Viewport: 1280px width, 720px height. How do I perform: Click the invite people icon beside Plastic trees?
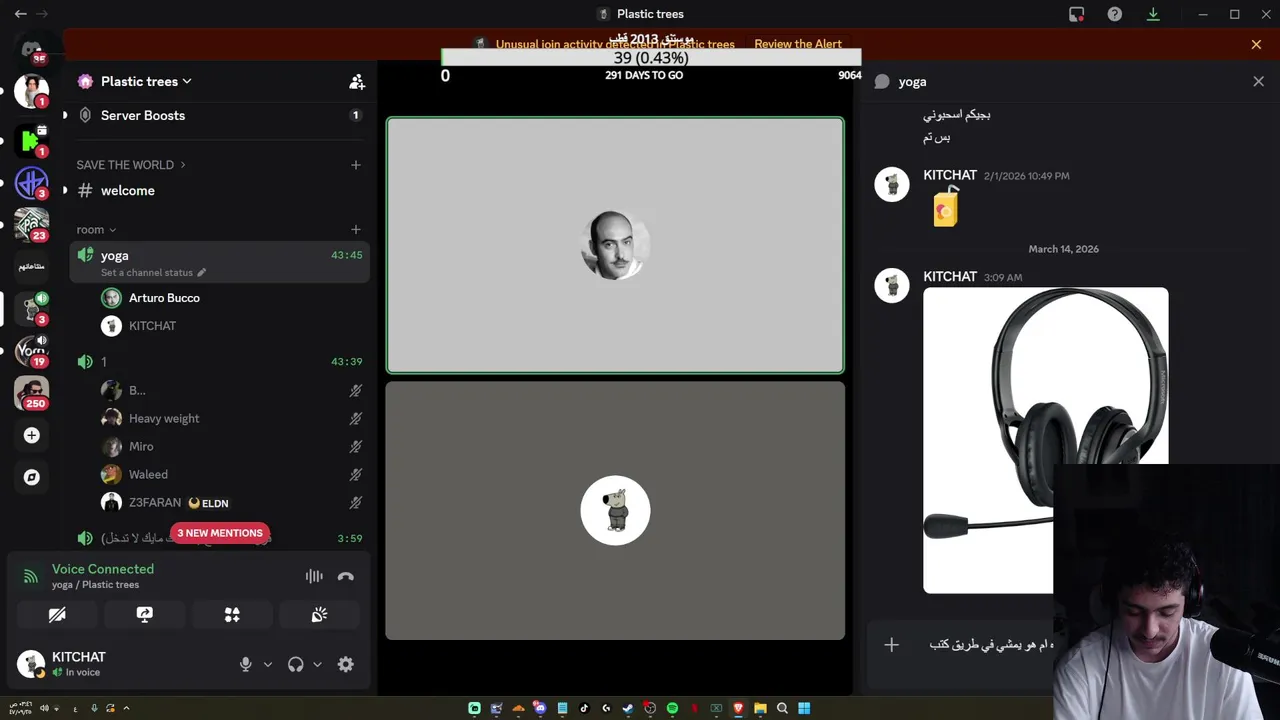357,82
